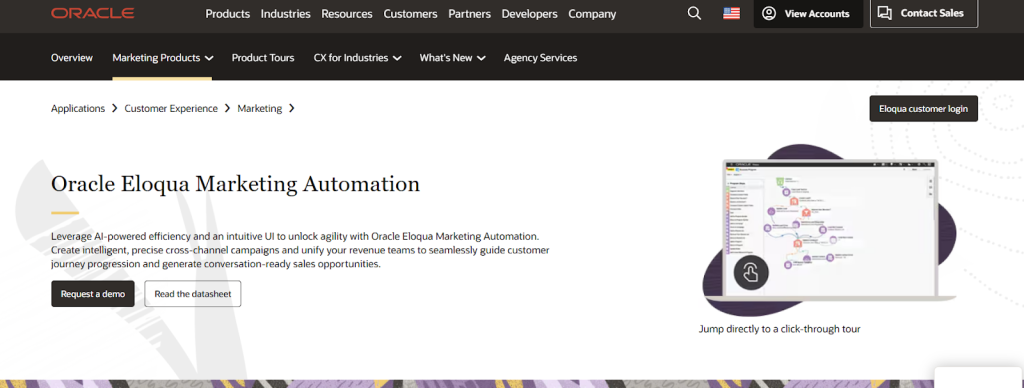Open the Products menu

[228, 14]
